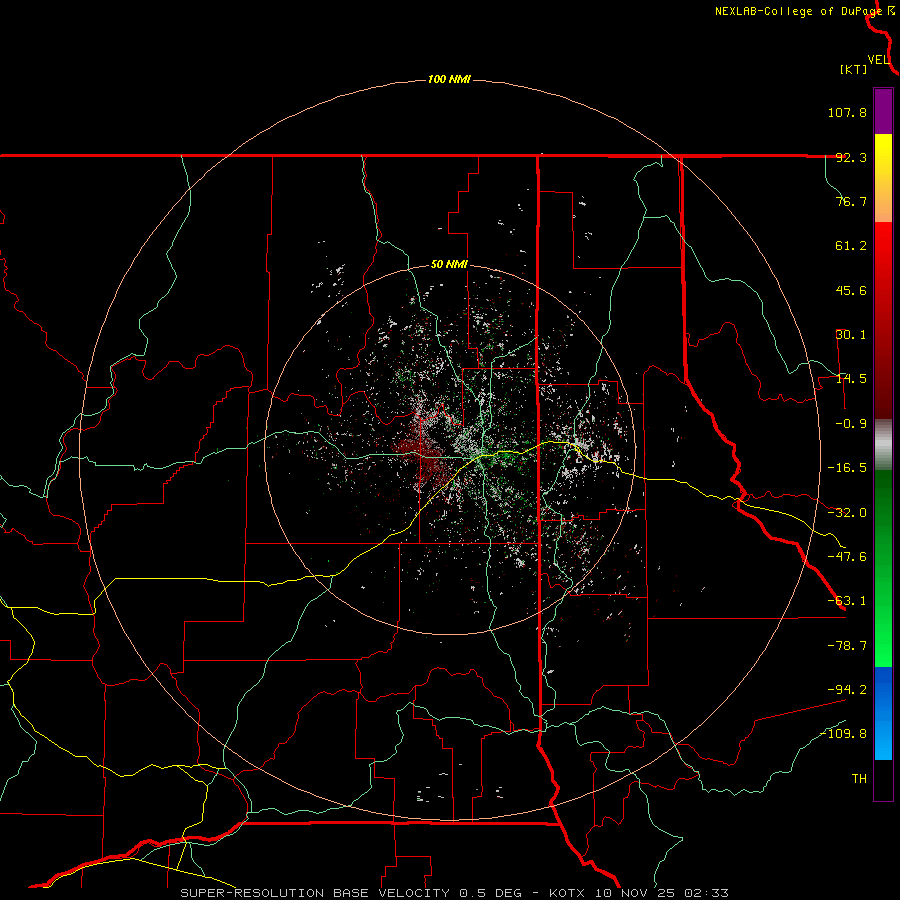Click the VEL legend title
Screen dimensions: 900x900
coord(878,60)
